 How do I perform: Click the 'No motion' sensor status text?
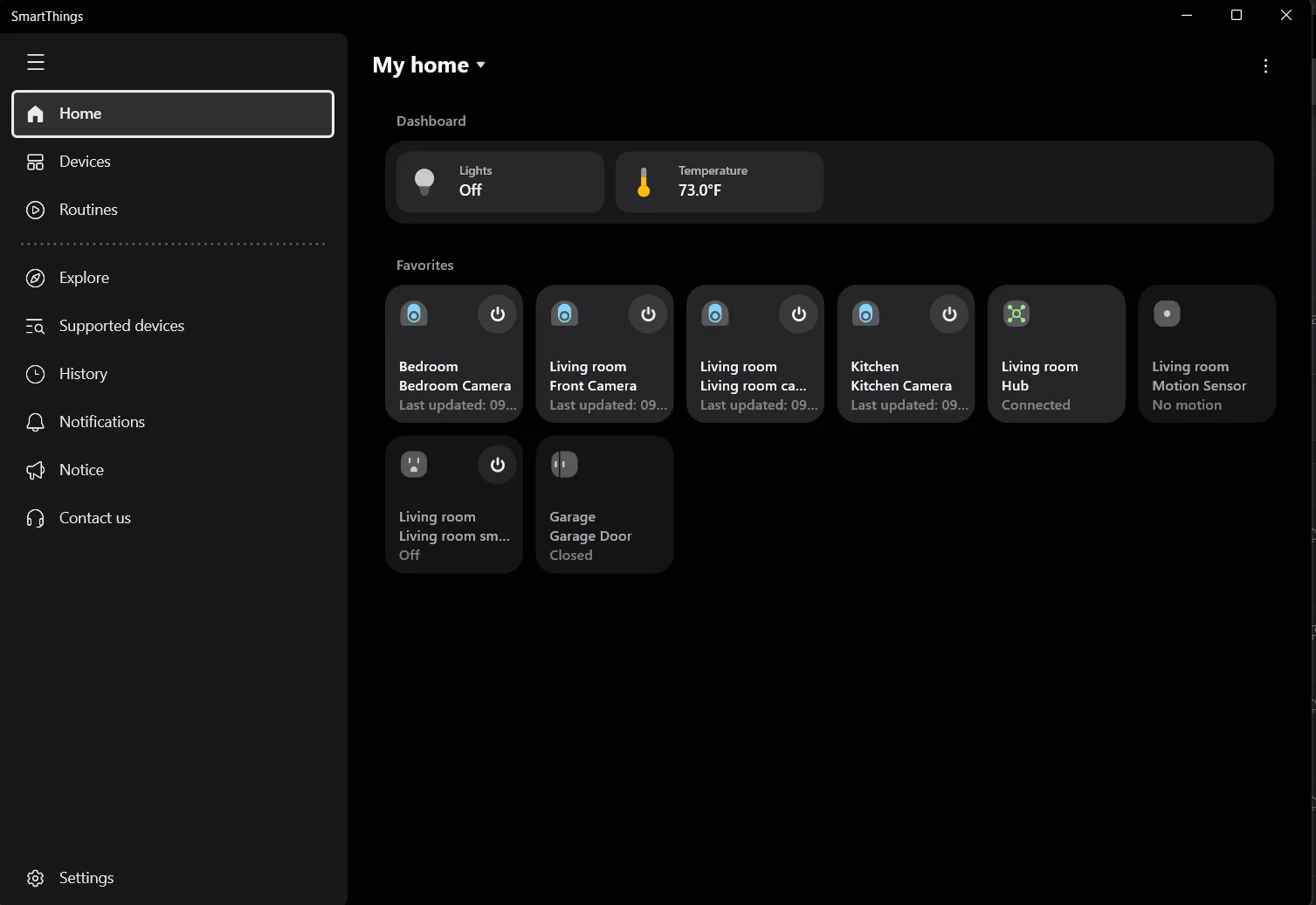pyautogui.click(x=1187, y=405)
